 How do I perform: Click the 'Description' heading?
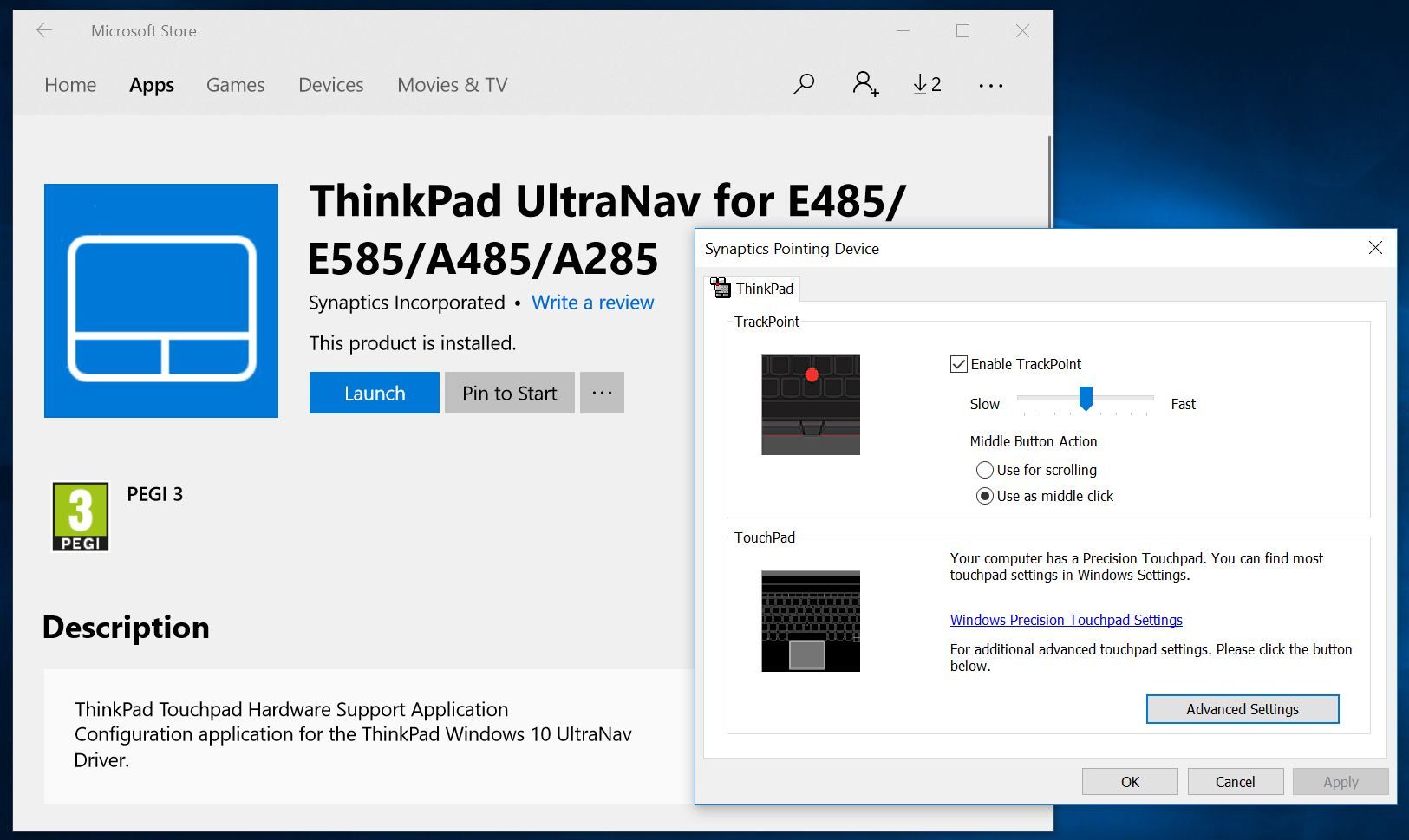click(x=126, y=627)
